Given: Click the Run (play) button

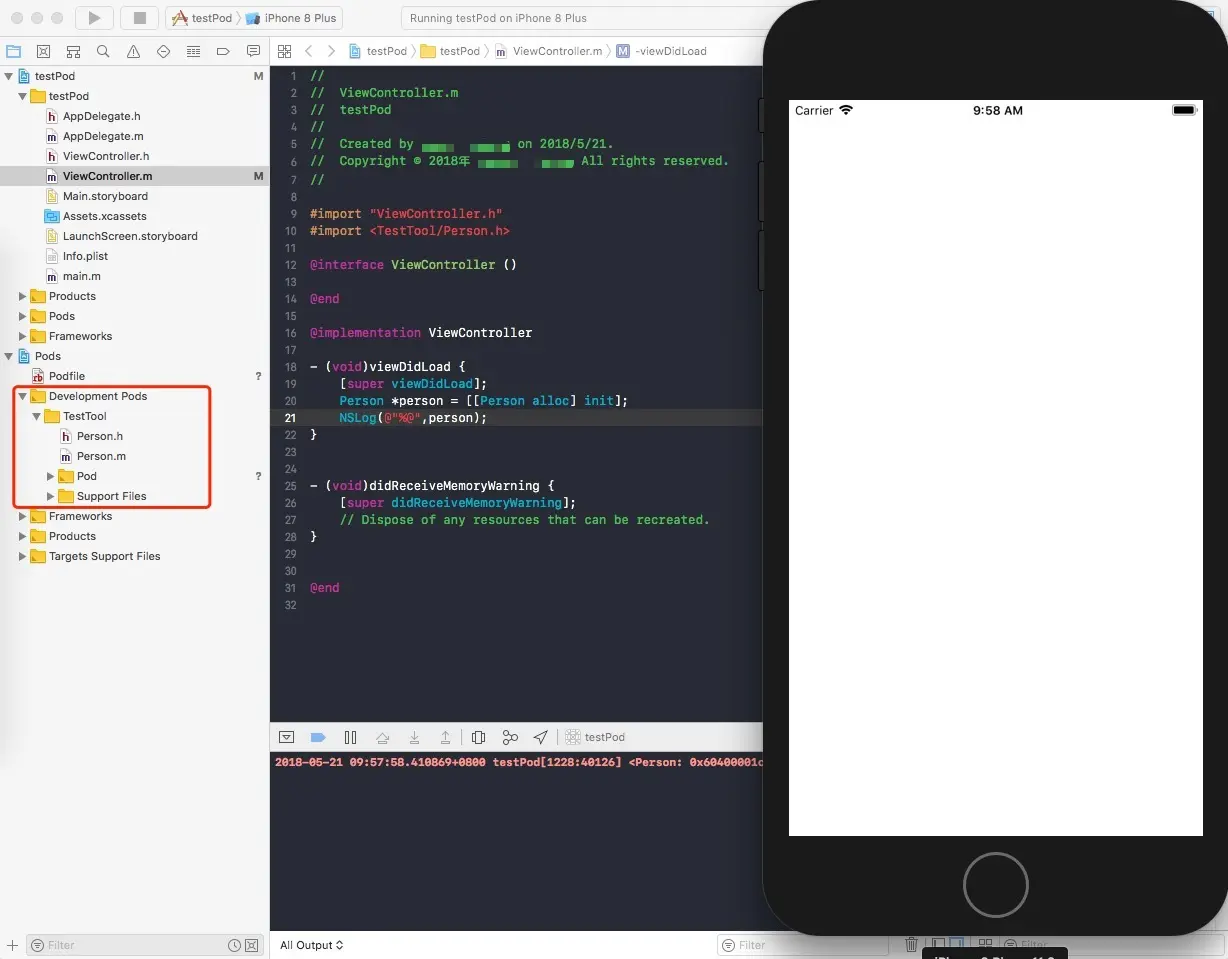Looking at the screenshot, I should click(94, 18).
